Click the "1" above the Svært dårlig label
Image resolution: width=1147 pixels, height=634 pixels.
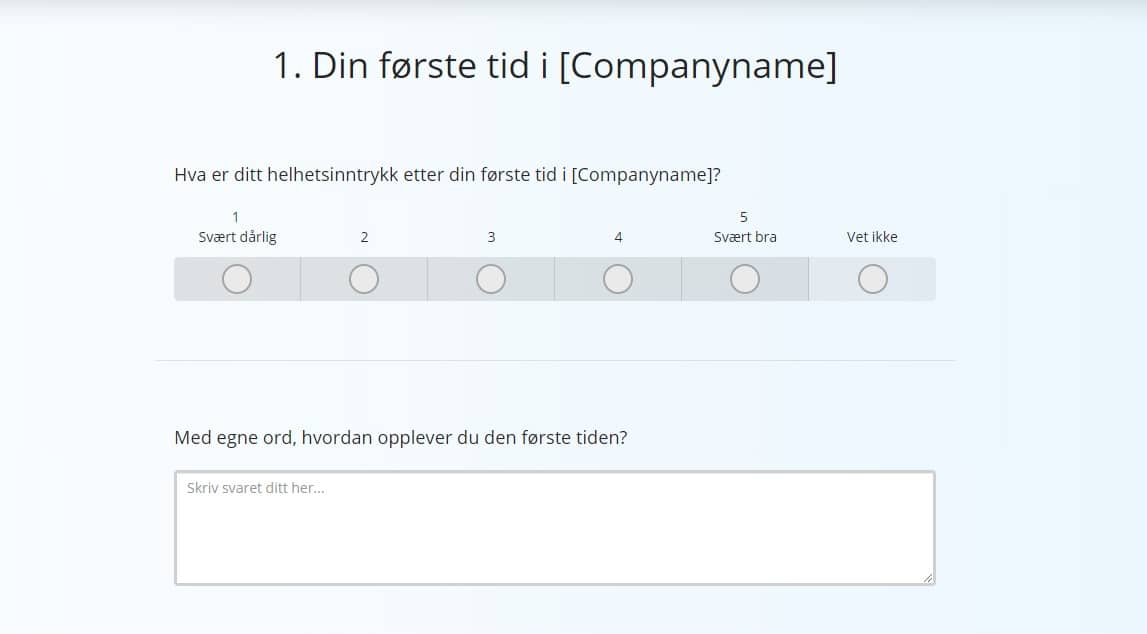tap(236, 215)
